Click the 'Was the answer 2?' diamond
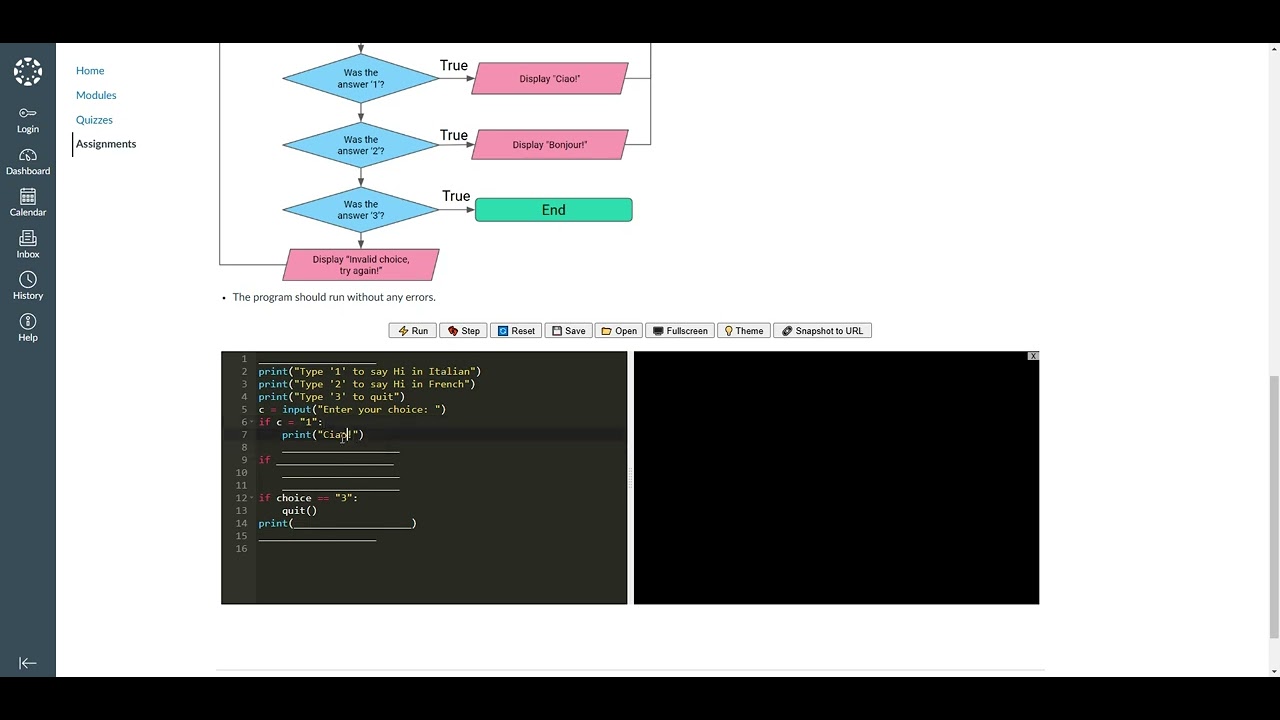The height and width of the screenshot is (720, 1280). (x=361, y=146)
